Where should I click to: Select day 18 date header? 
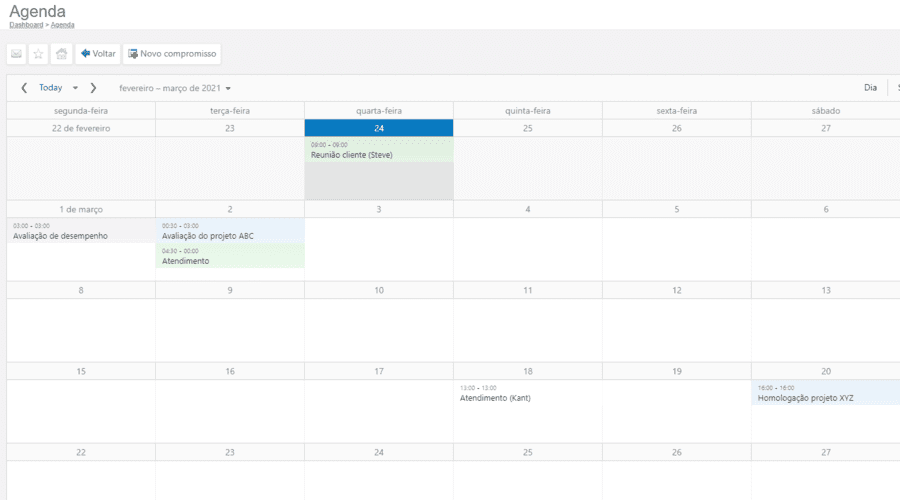(527, 371)
